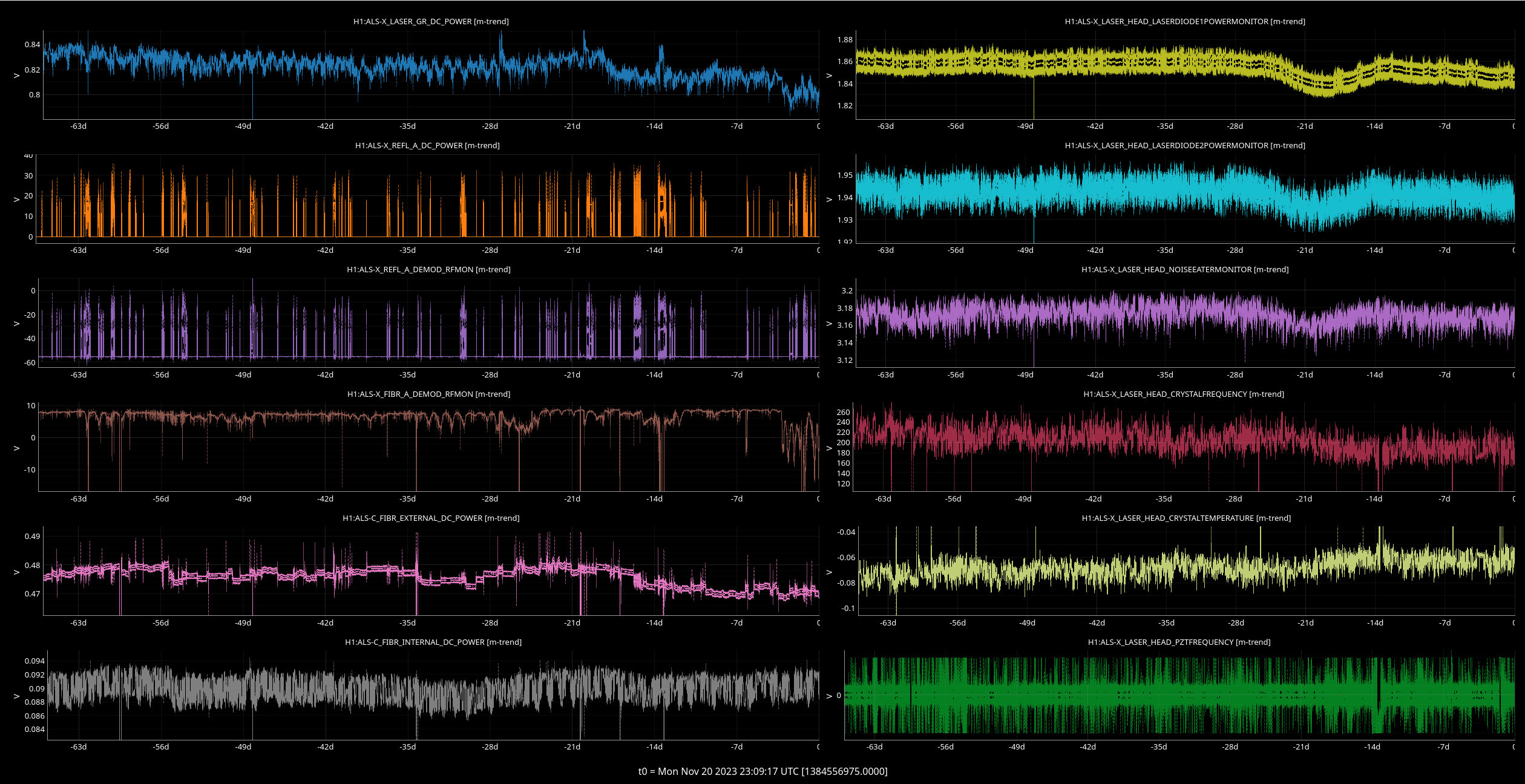
Task: Select the H1:ALS-X_REFL_A_DEMOD_RFMON title text
Action: (428, 269)
